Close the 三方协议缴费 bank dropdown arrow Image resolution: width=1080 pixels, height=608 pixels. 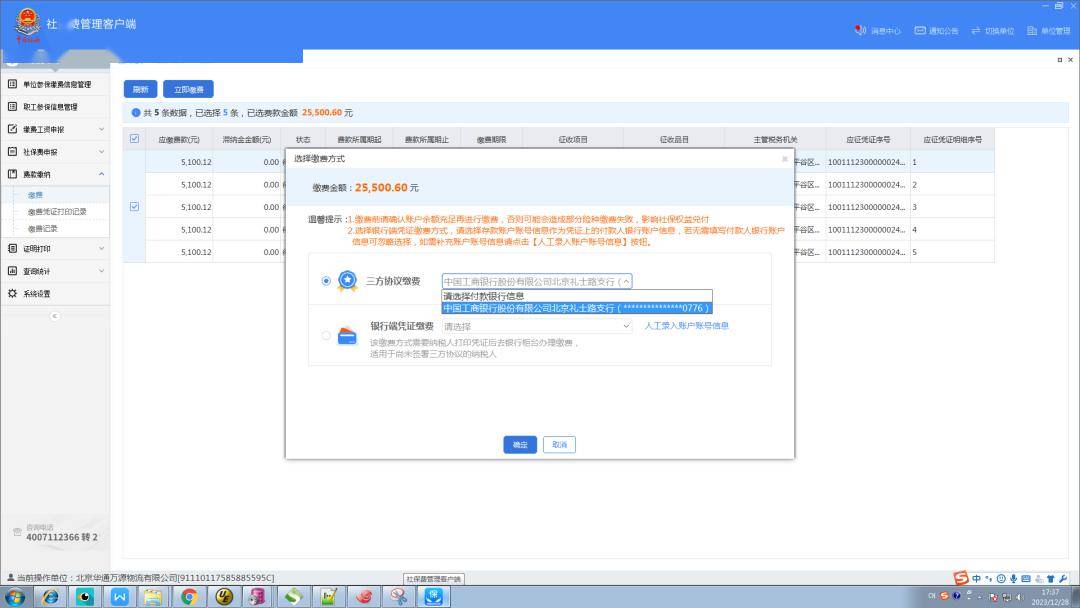[x=625, y=282]
